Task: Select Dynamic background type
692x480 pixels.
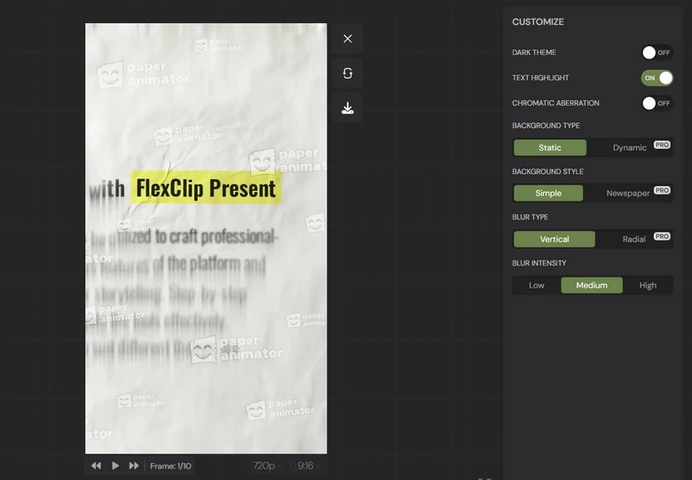Action: pyautogui.click(x=630, y=148)
